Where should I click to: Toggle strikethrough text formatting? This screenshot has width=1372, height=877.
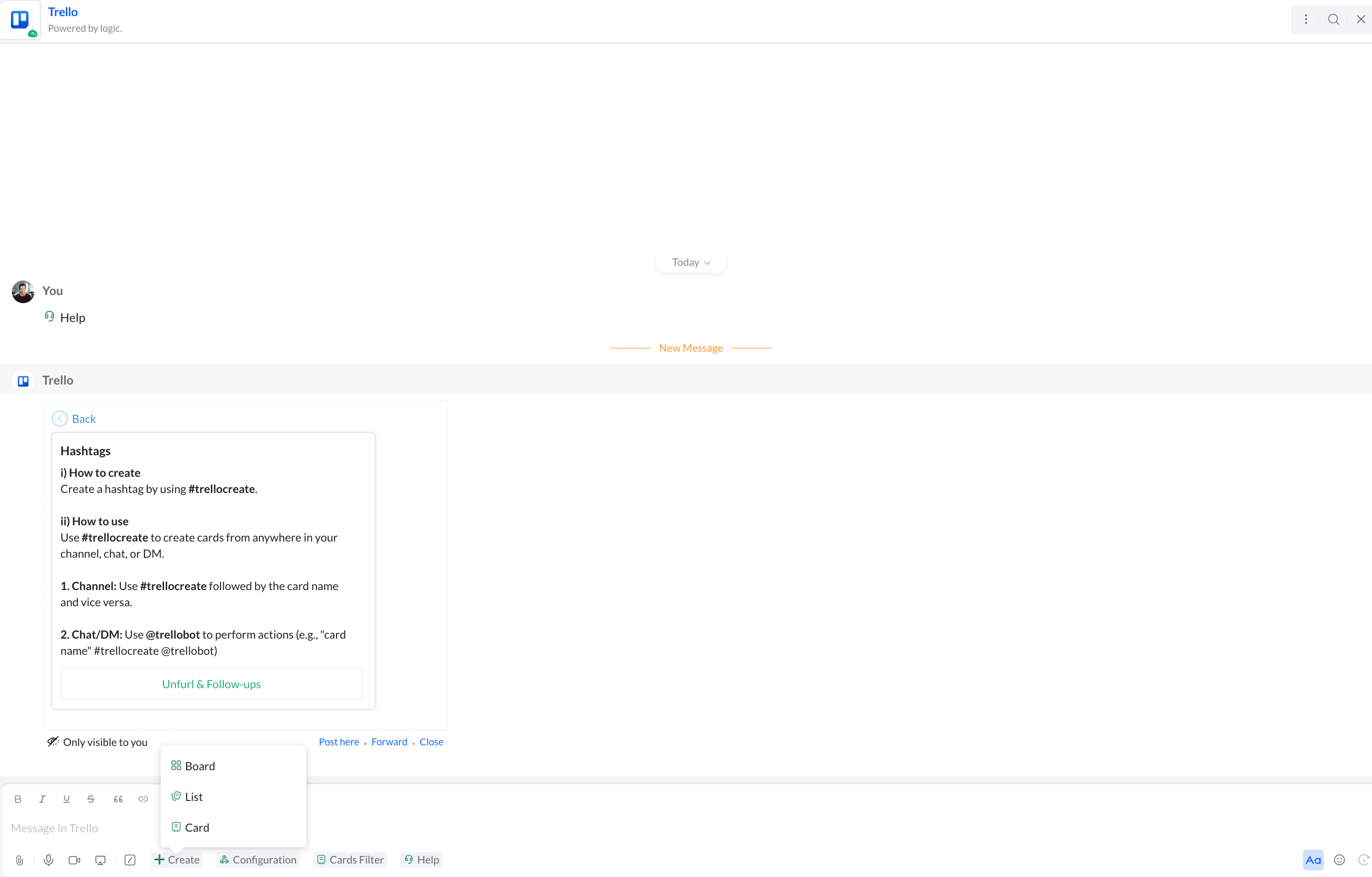tap(91, 799)
